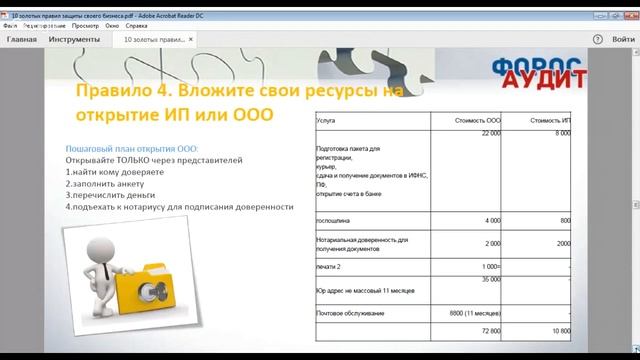Close the '10 золотых правил' document tab
The image size is (640, 360).
(191, 40)
